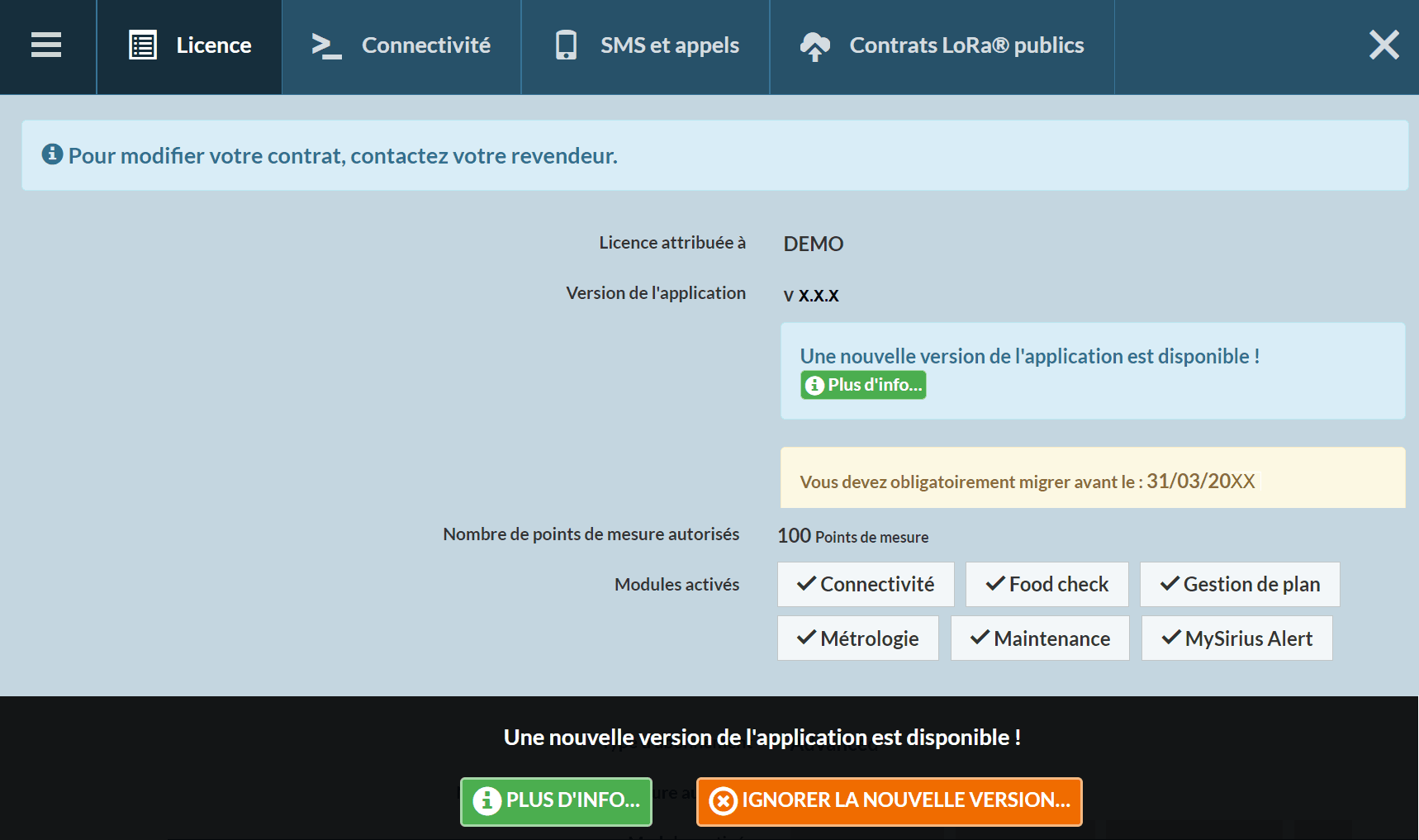1419x840 pixels.
Task: Click the Food check module badge
Action: 1047,585
